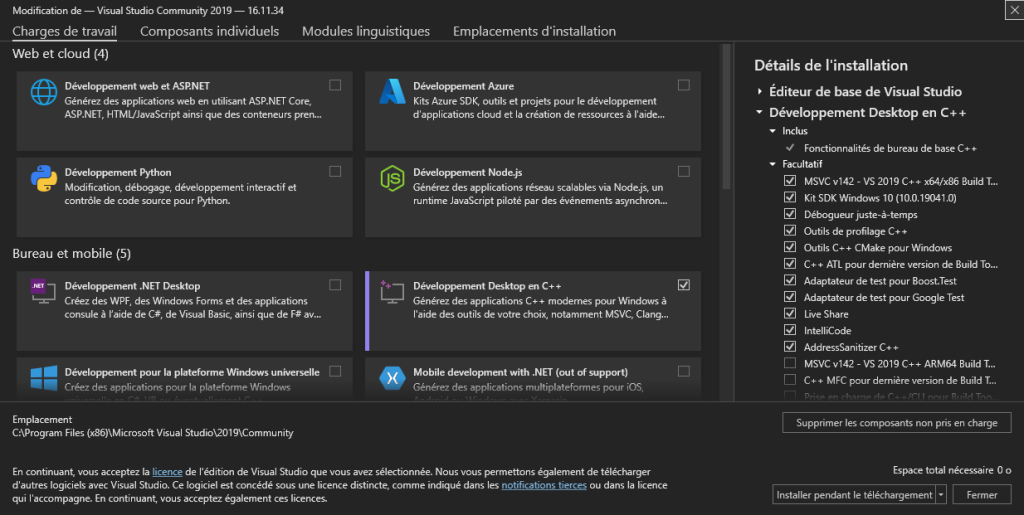The height and width of the screenshot is (515, 1024).
Task: Check the Développement Python workload box
Action: pyautogui.click(x=335, y=171)
